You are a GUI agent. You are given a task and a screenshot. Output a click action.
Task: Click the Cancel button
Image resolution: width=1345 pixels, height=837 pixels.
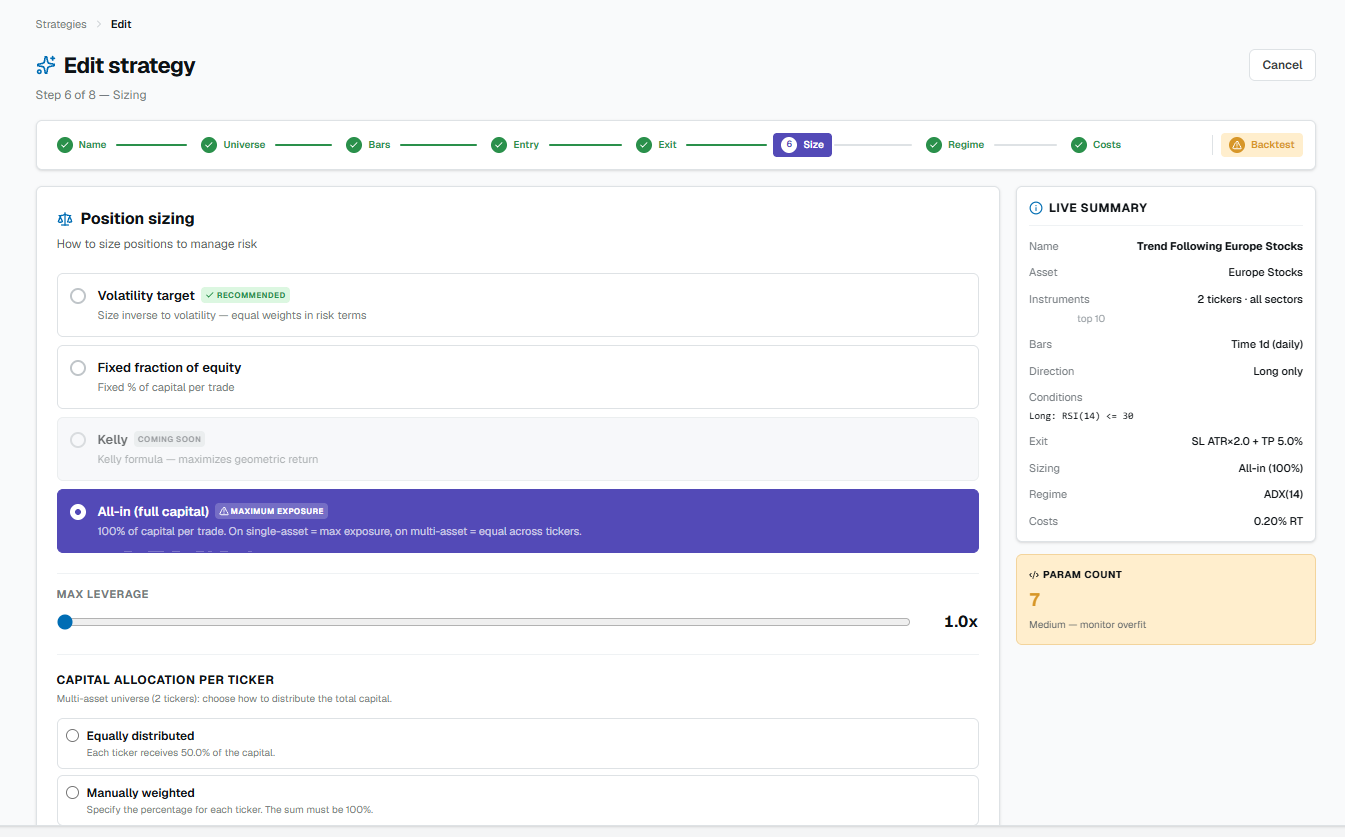[1282, 65]
